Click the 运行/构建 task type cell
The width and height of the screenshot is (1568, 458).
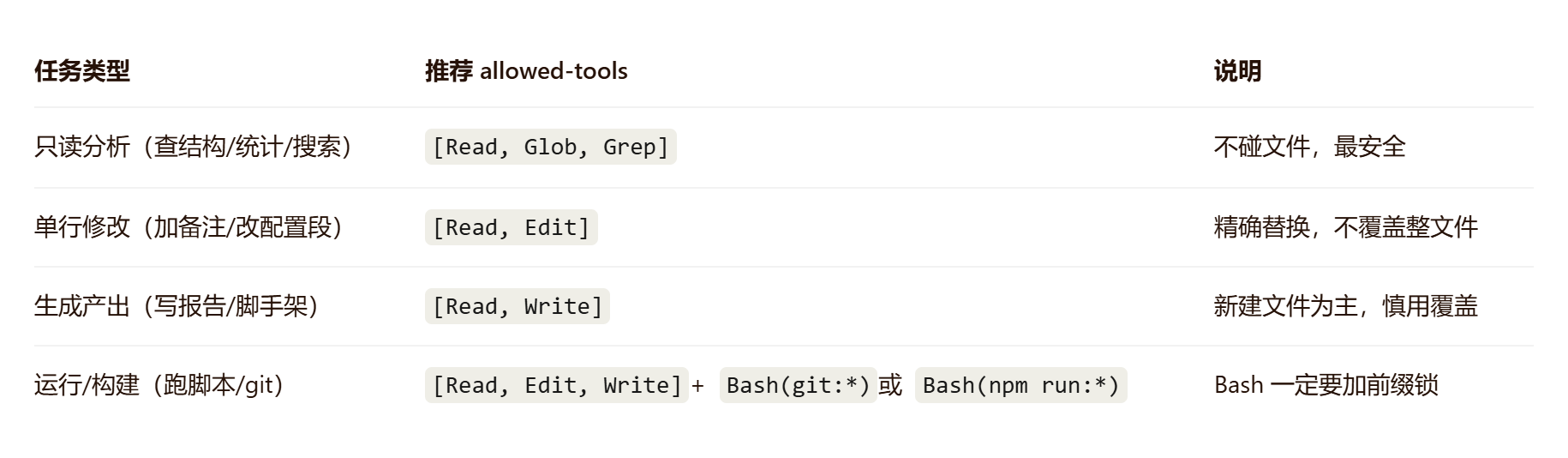(x=159, y=385)
